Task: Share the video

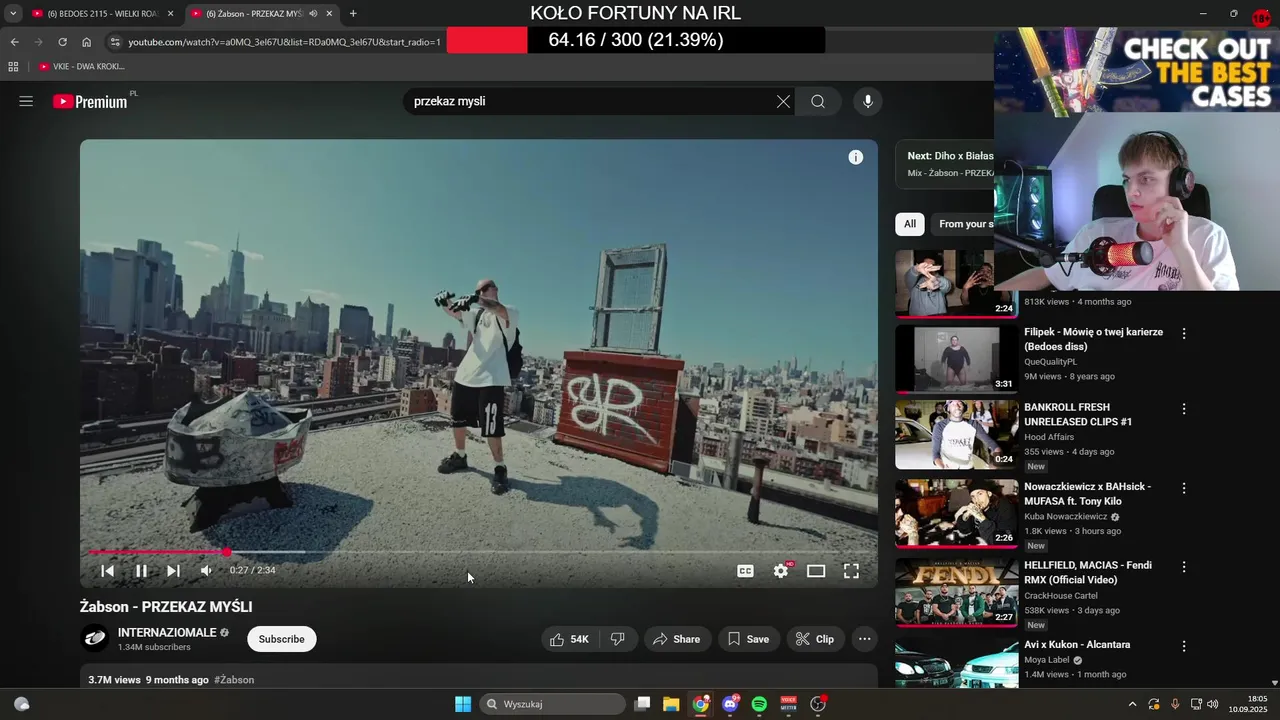Action: [x=677, y=639]
